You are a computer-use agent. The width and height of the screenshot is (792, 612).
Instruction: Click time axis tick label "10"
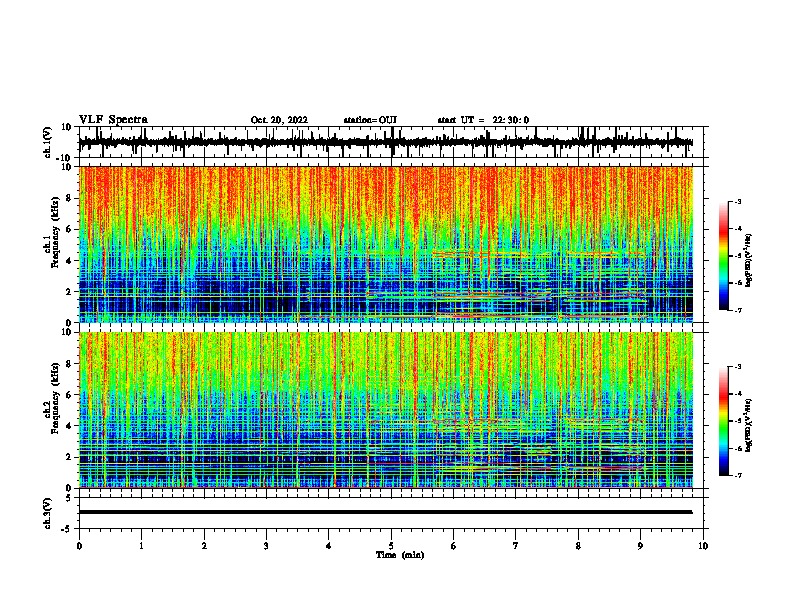[x=703, y=546]
